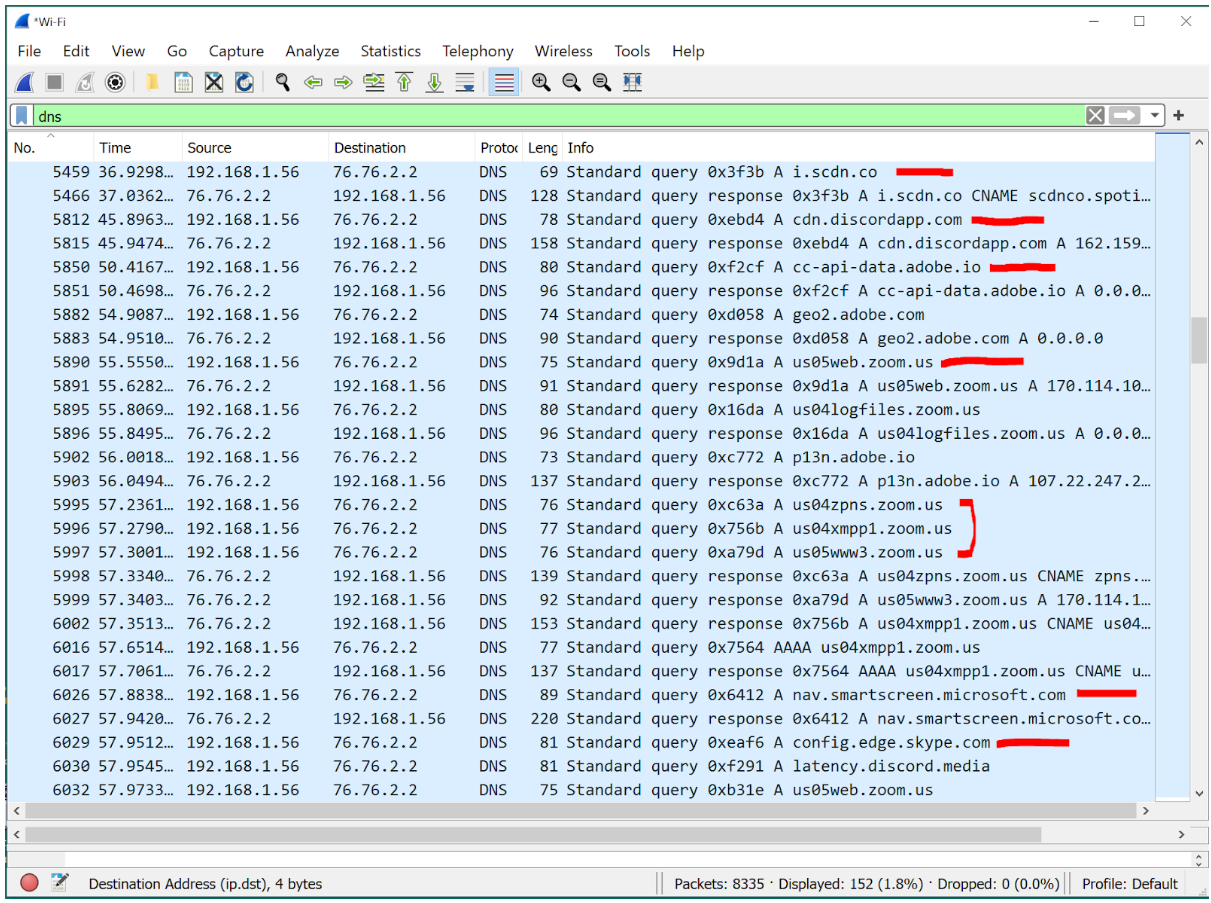This screenshot has width=1211, height=903.
Task: Go to specified packet icon
Action: click(x=374, y=83)
